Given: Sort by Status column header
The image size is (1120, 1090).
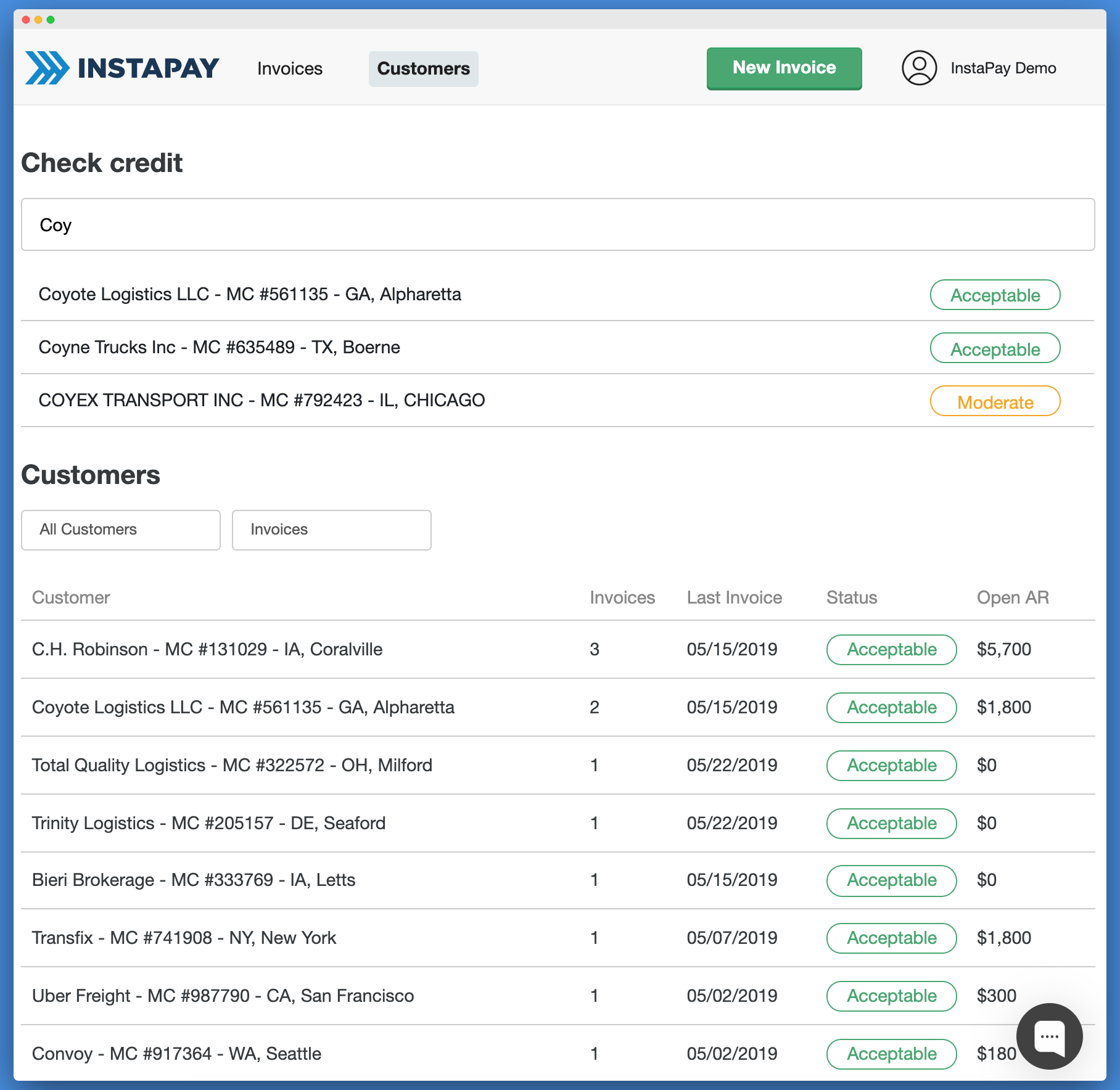Looking at the screenshot, I should [851, 597].
